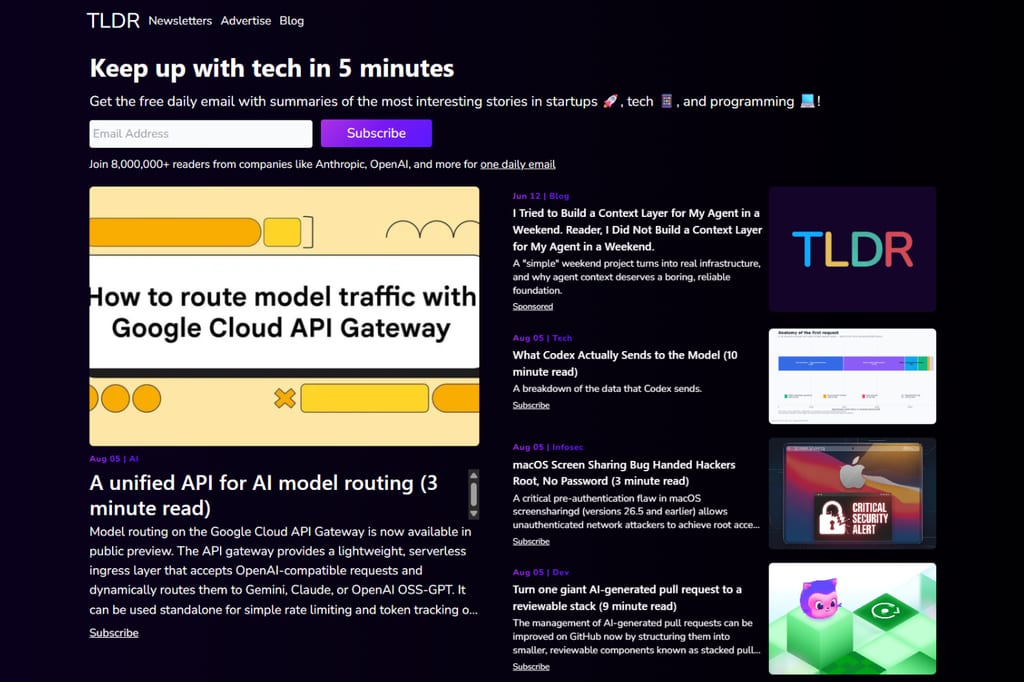This screenshot has width=1024, height=682.
Task: Open "A unified API for AI model routing" headline
Action: [x=264, y=495]
